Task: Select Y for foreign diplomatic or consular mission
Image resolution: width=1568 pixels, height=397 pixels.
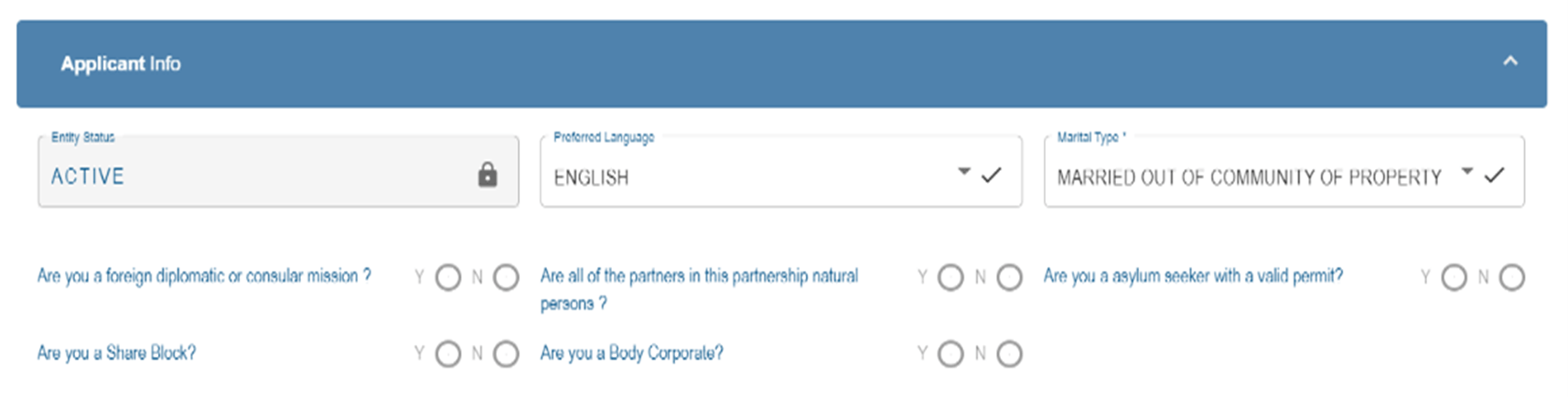Action: 448,277
